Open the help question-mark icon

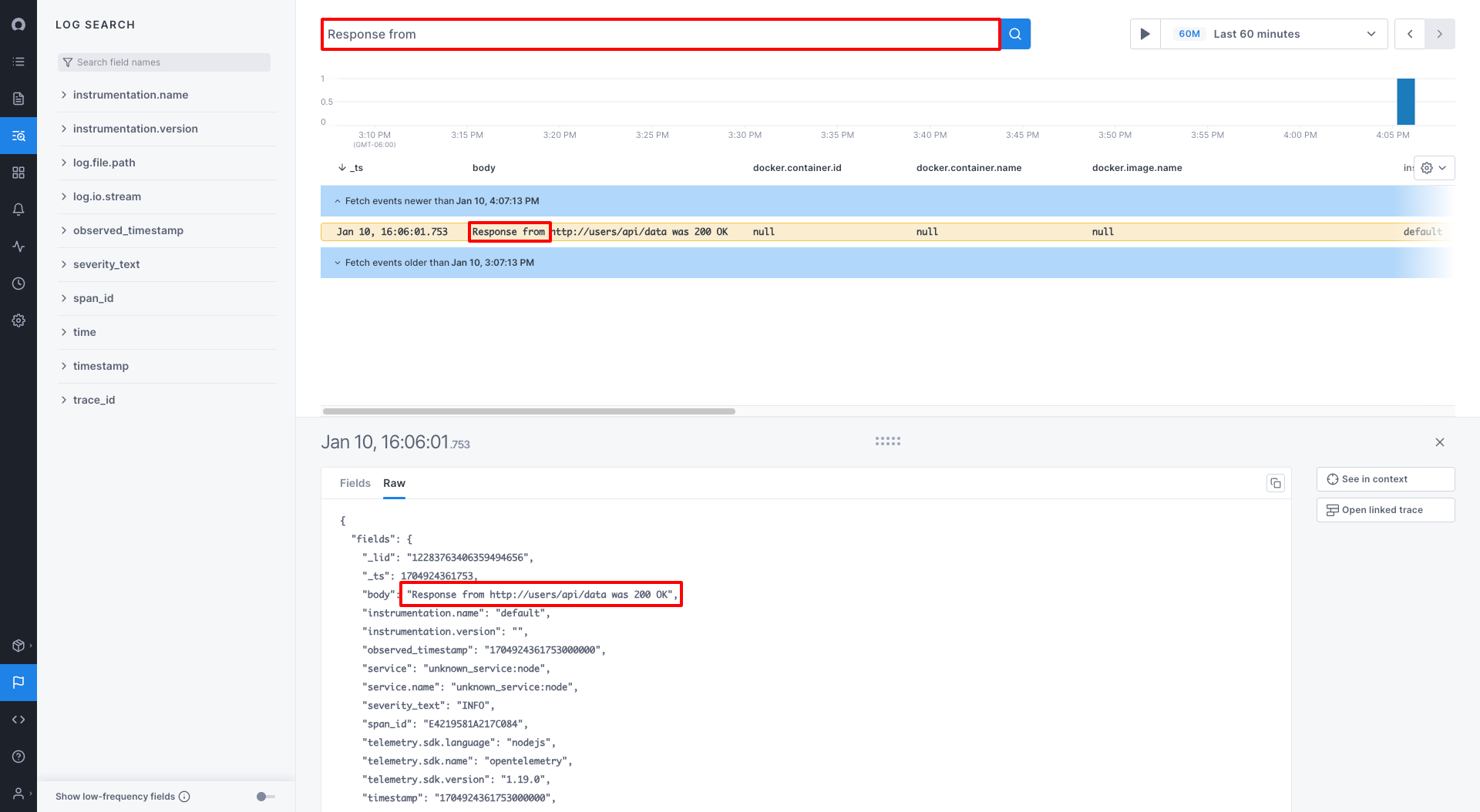click(18, 756)
